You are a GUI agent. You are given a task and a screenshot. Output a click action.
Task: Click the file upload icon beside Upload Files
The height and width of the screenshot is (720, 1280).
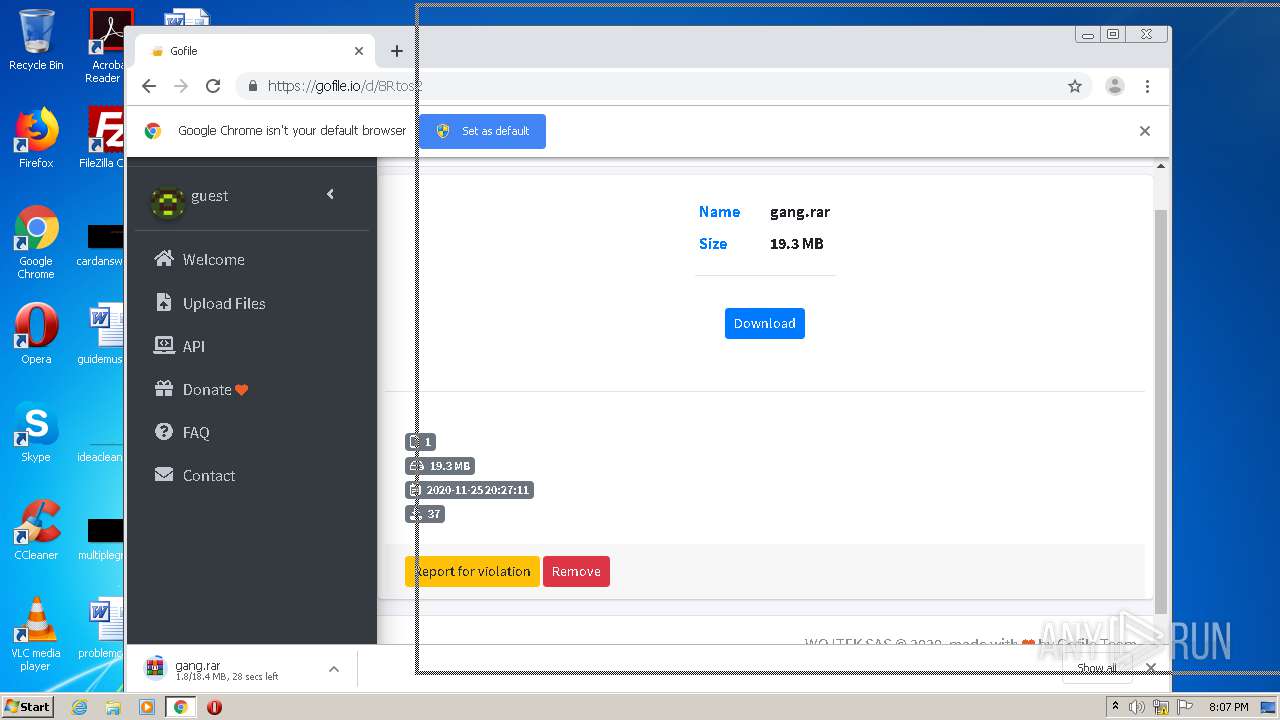pyautogui.click(x=164, y=302)
